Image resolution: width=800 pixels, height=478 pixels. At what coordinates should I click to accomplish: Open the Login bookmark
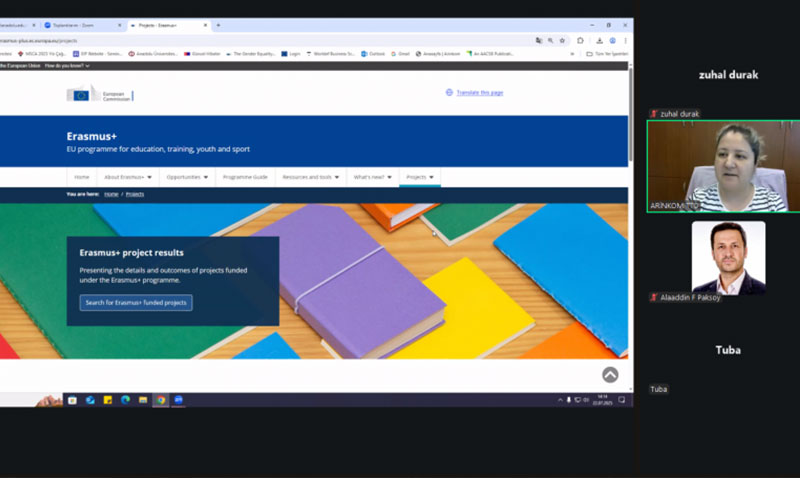click(x=291, y=54)
